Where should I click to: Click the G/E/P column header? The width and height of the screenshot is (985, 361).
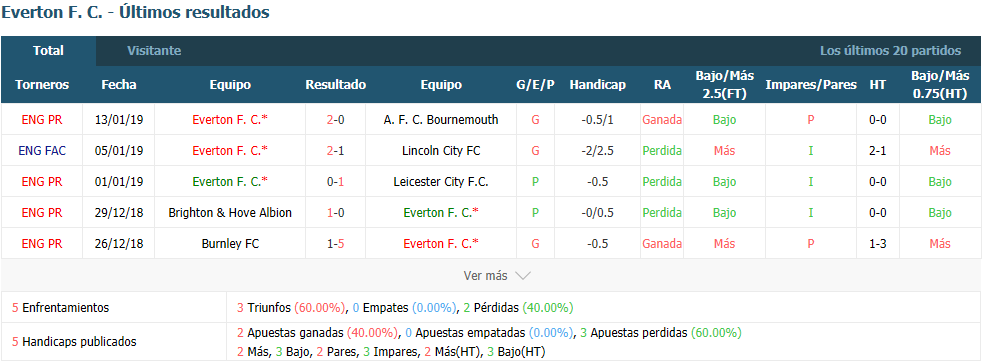[535, 85]
